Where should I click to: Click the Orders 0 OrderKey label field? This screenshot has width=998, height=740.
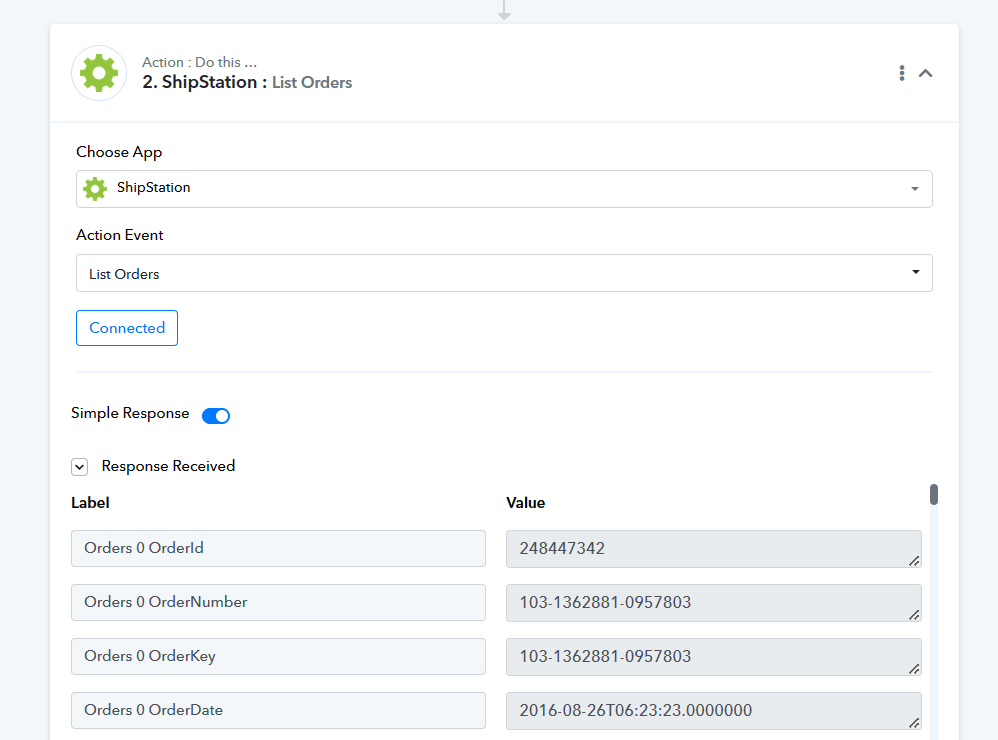278,657
